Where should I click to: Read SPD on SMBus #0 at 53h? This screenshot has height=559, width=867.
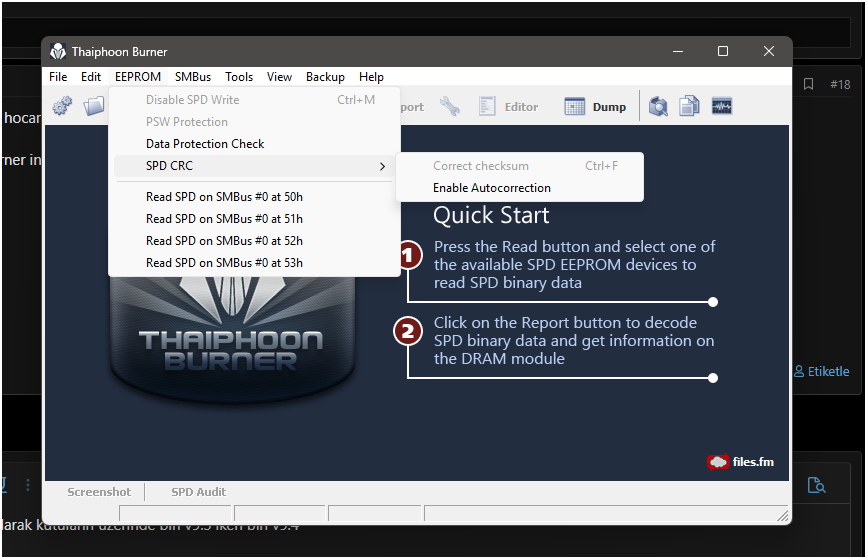tap(254, 263)
